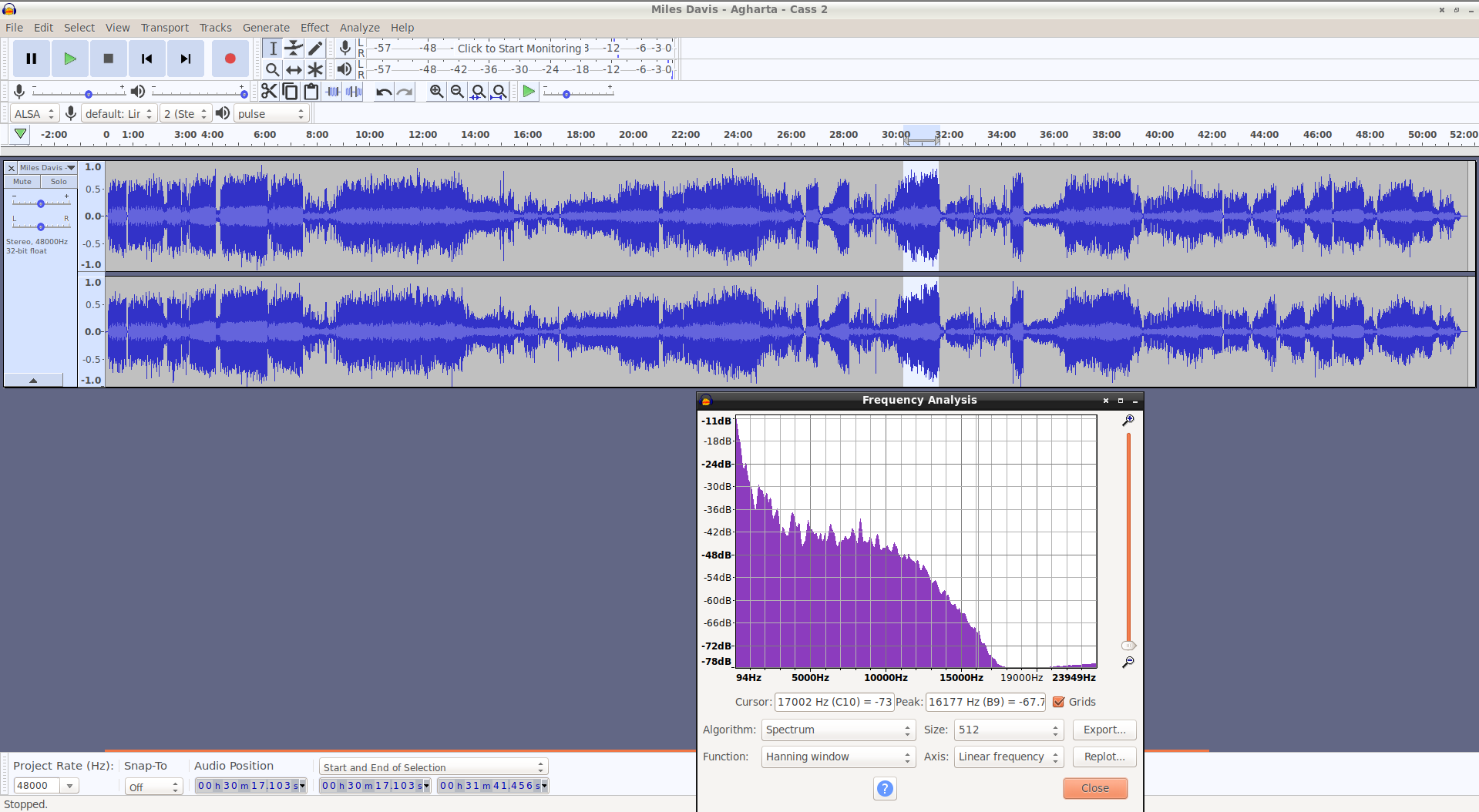The width and height of the screenshot is (1479, 812).
Task: Select the Envelope tool
Action: pos(294,49)
